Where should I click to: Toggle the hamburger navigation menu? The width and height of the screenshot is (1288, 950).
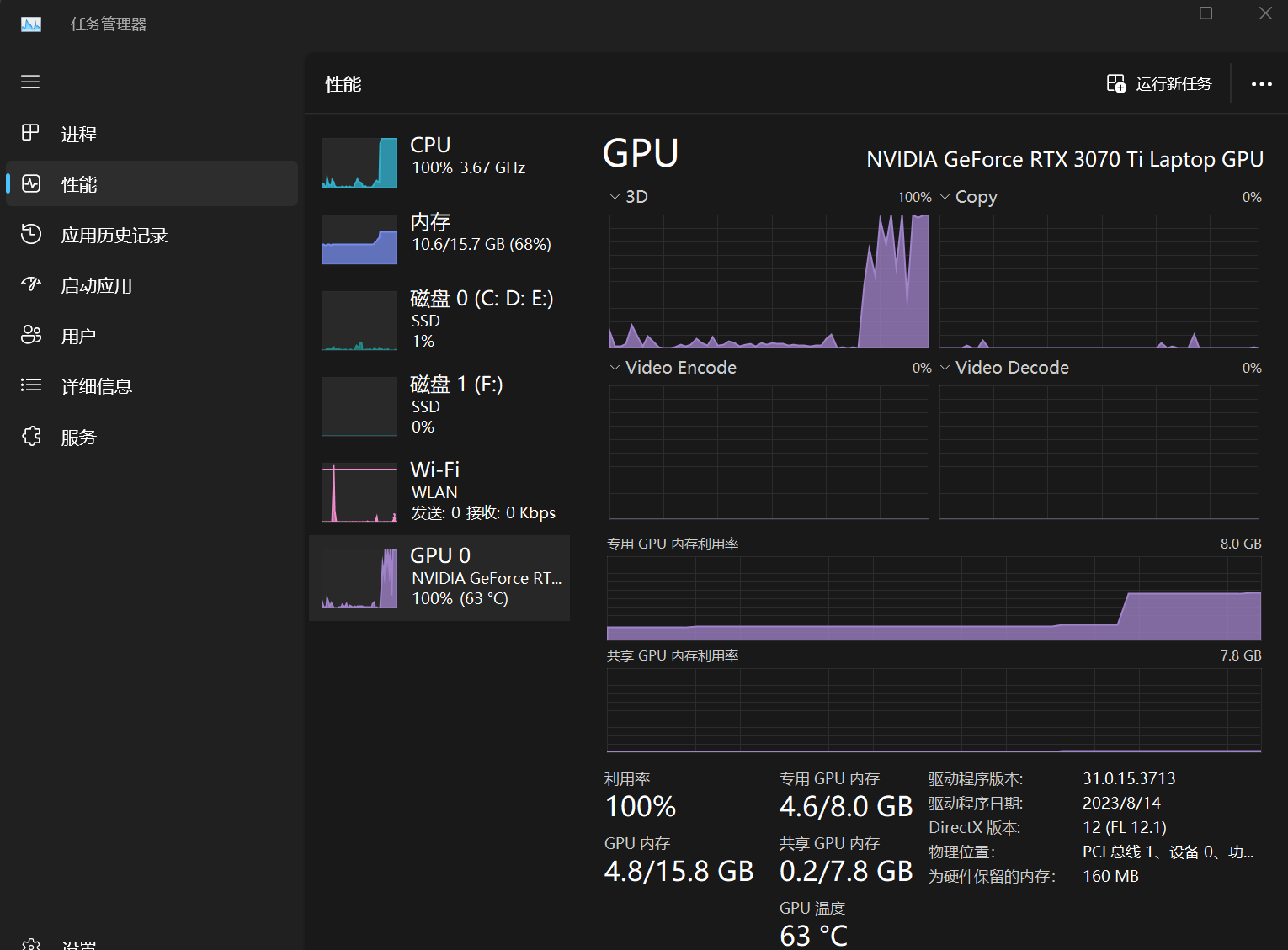[31, 82]
